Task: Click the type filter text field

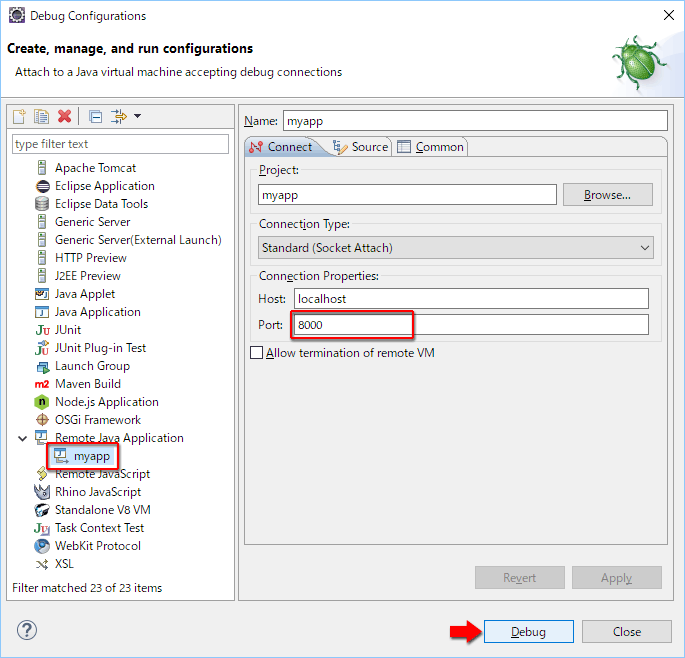Action: (x=120, y=144)
